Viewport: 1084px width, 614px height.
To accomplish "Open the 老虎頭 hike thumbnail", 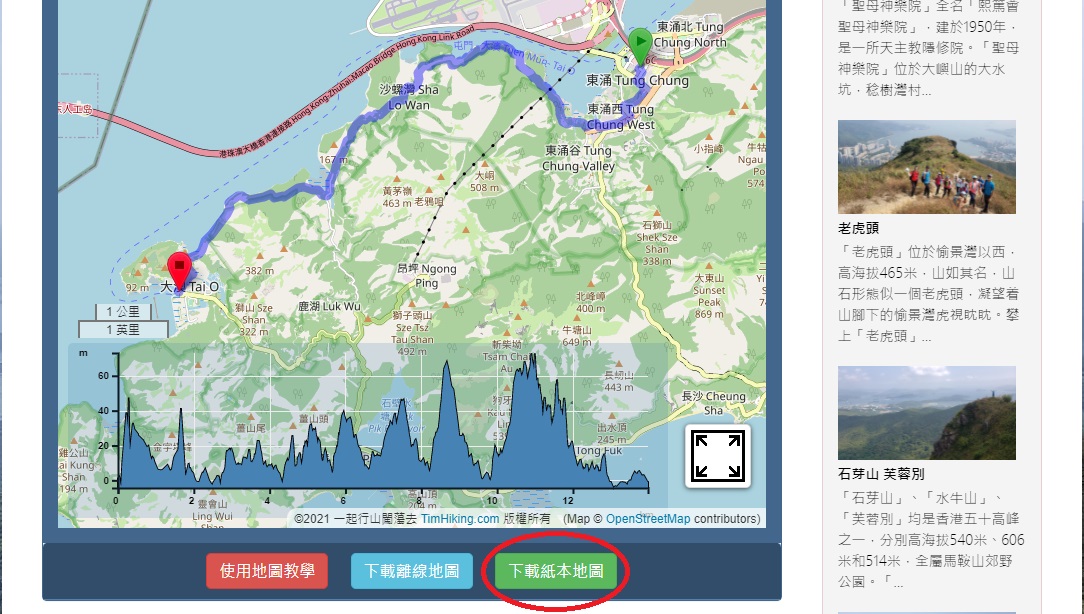I will click(x=926, y=167).
